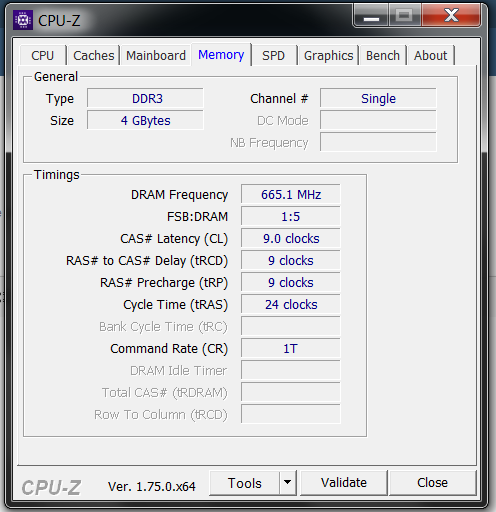Click the Channel # field showing Single
This screenshot has width=496, height=512.
click(x=378, y=99)
